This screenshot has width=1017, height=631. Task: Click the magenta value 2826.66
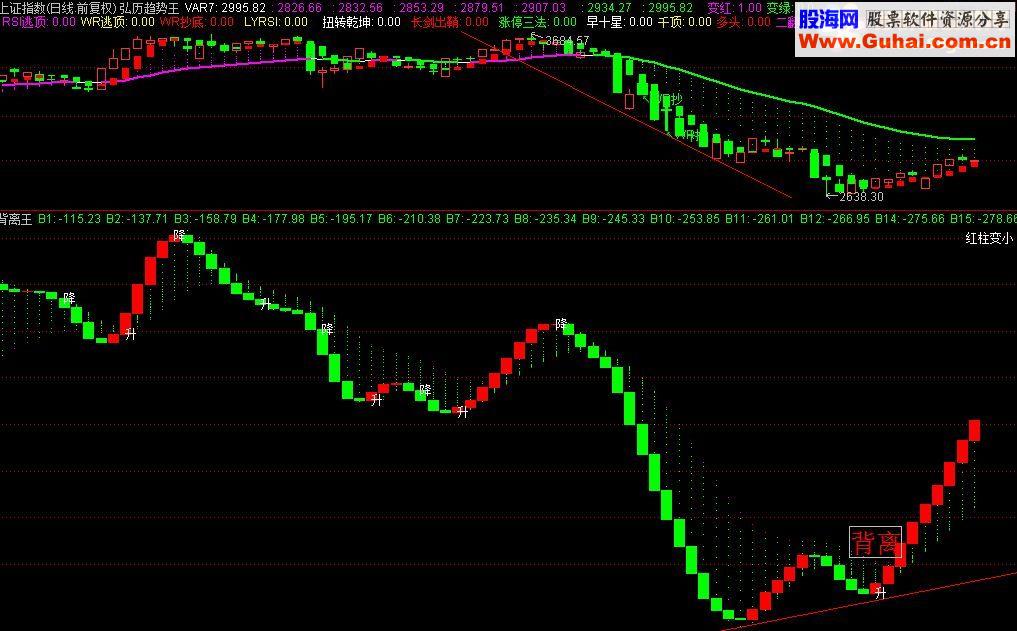tap(299, 8)
